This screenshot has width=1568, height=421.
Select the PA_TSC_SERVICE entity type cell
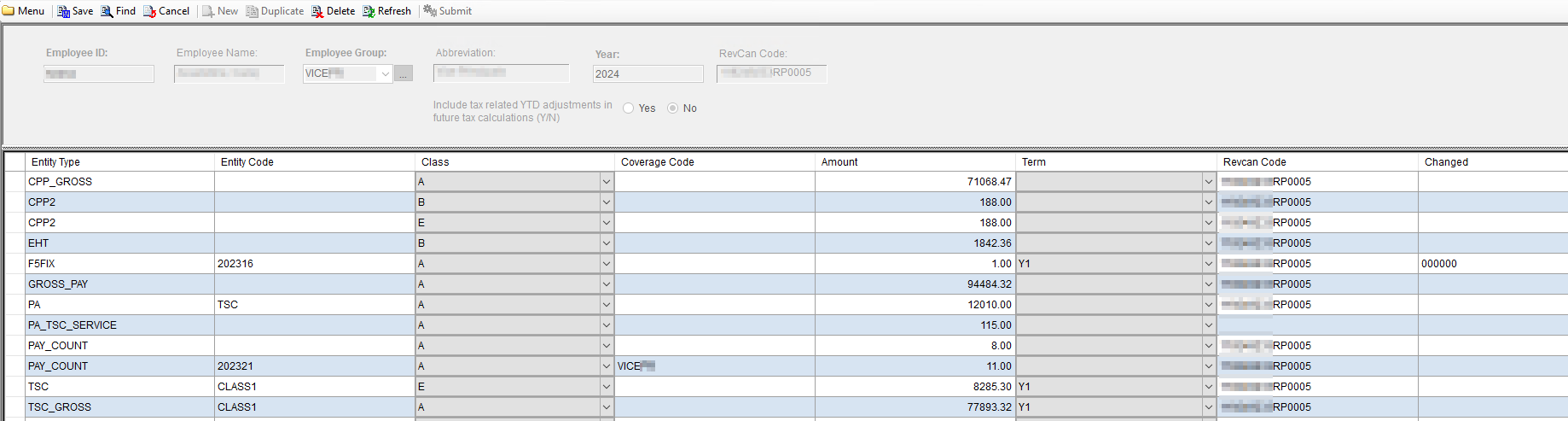click(120, 325)
